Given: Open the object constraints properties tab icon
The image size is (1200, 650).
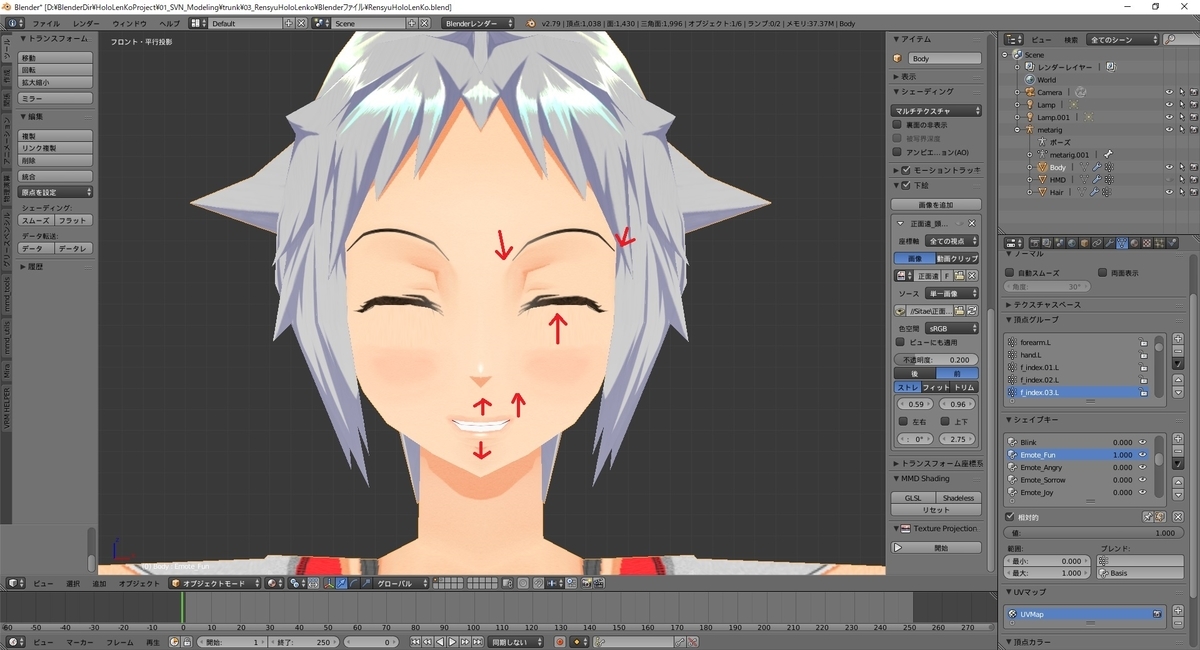Looking at the screenshot, I should 1095,243.
